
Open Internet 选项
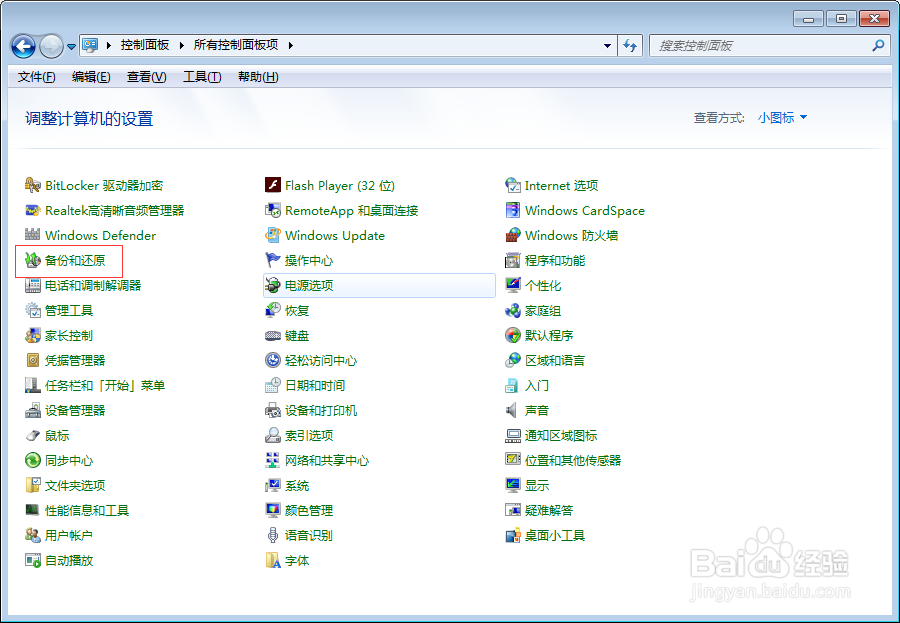point(560,185)
